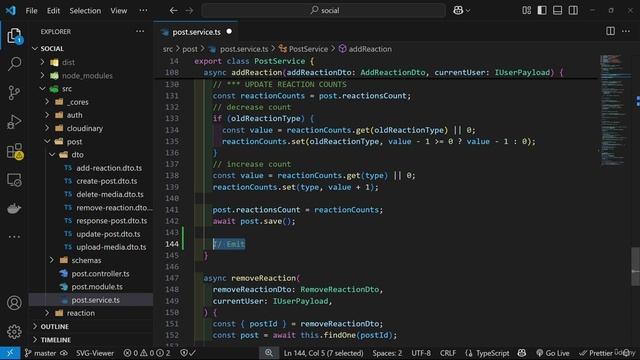
Task: Change indentation via Spaces: 2
Action: pos(387,353)
